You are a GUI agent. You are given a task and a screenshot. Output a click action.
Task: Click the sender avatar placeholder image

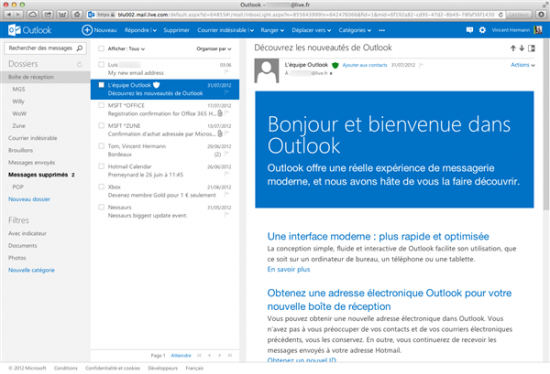point(267,71)
